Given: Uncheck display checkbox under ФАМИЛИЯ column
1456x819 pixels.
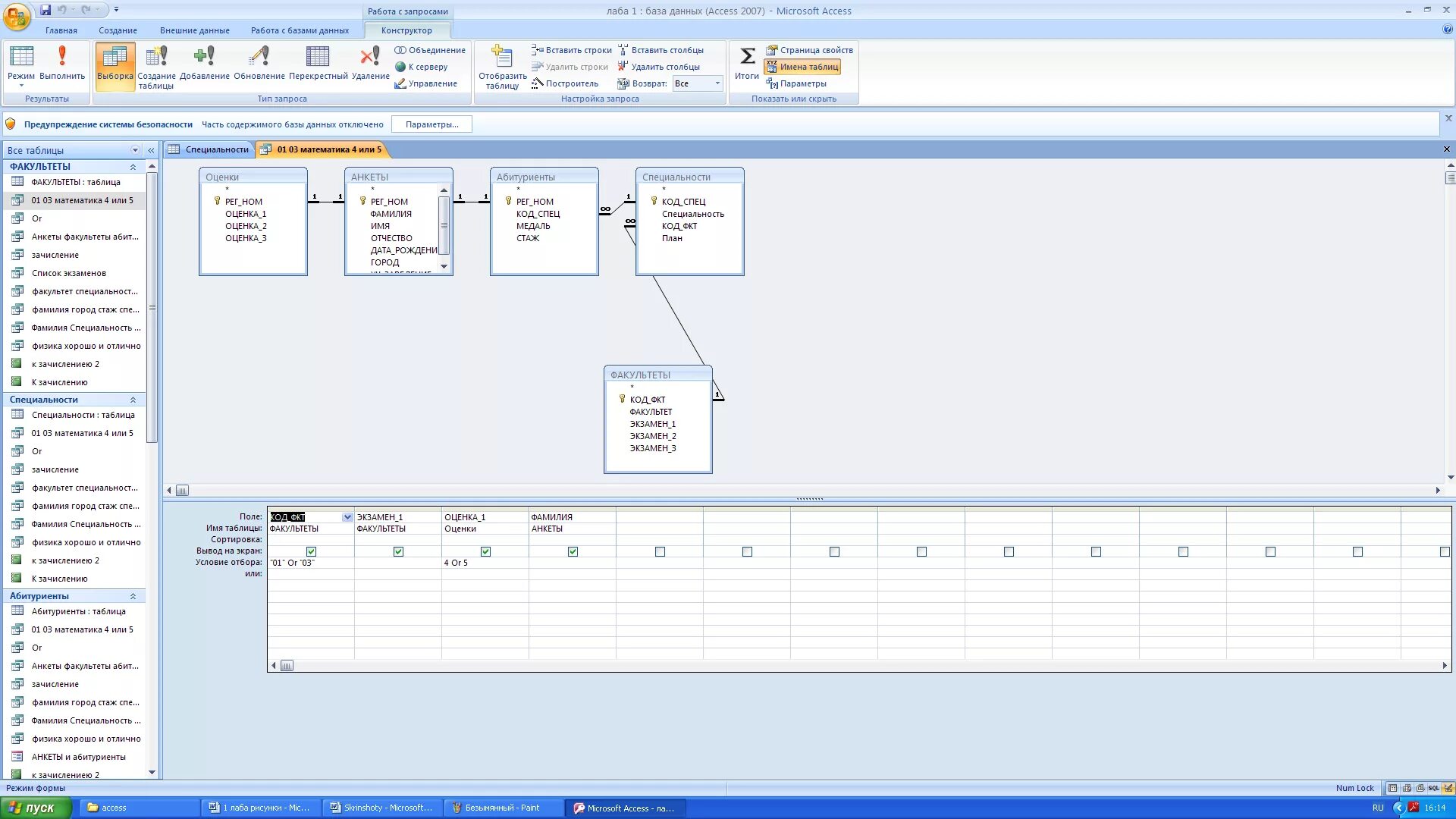Looking at the screenshot, I should pyautogui.click(x=573, y=551).
